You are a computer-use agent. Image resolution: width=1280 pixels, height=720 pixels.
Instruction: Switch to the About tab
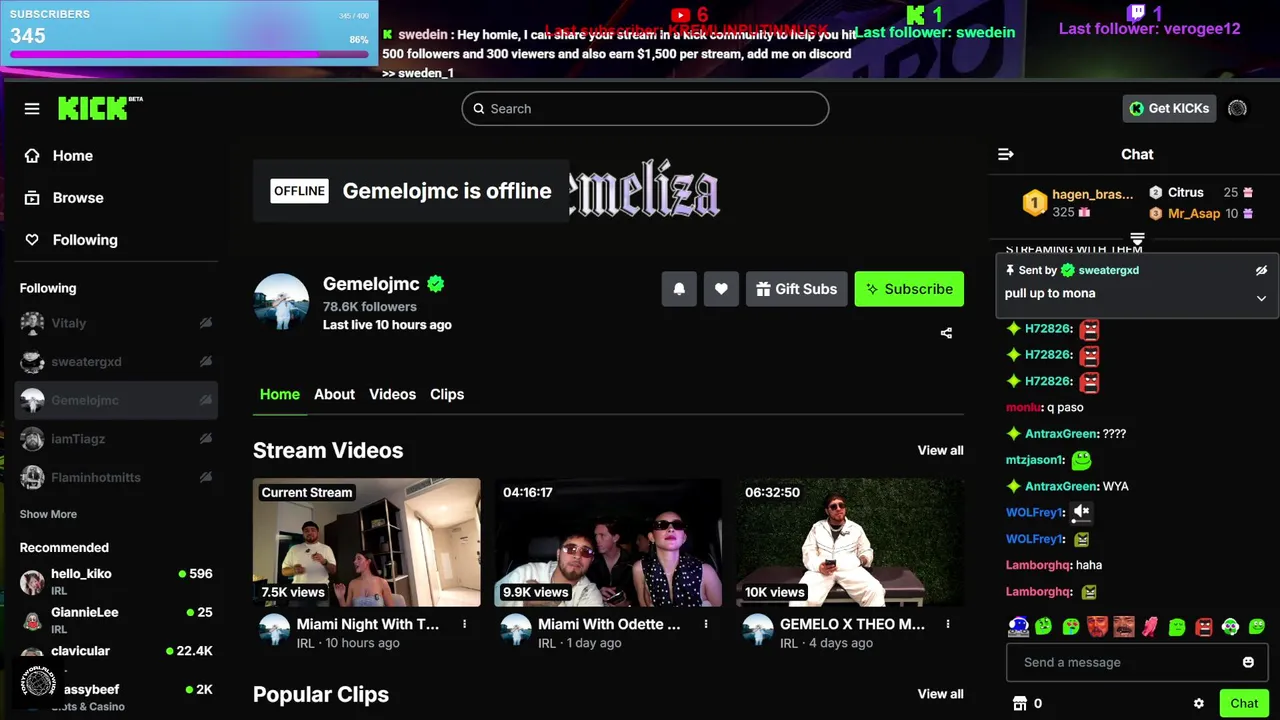click(x=334, y=394)
